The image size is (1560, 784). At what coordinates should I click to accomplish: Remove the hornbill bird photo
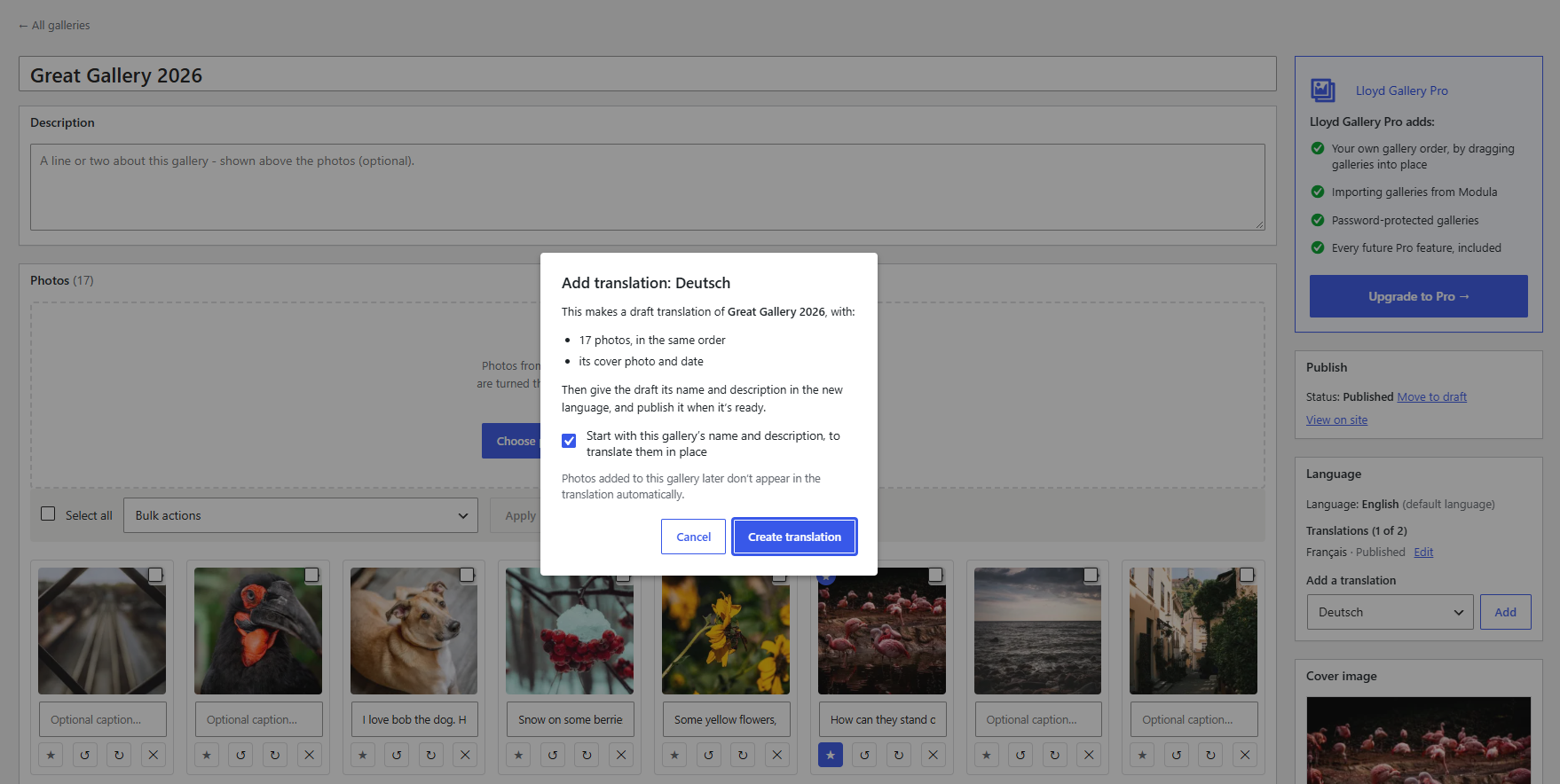point(309,755)
